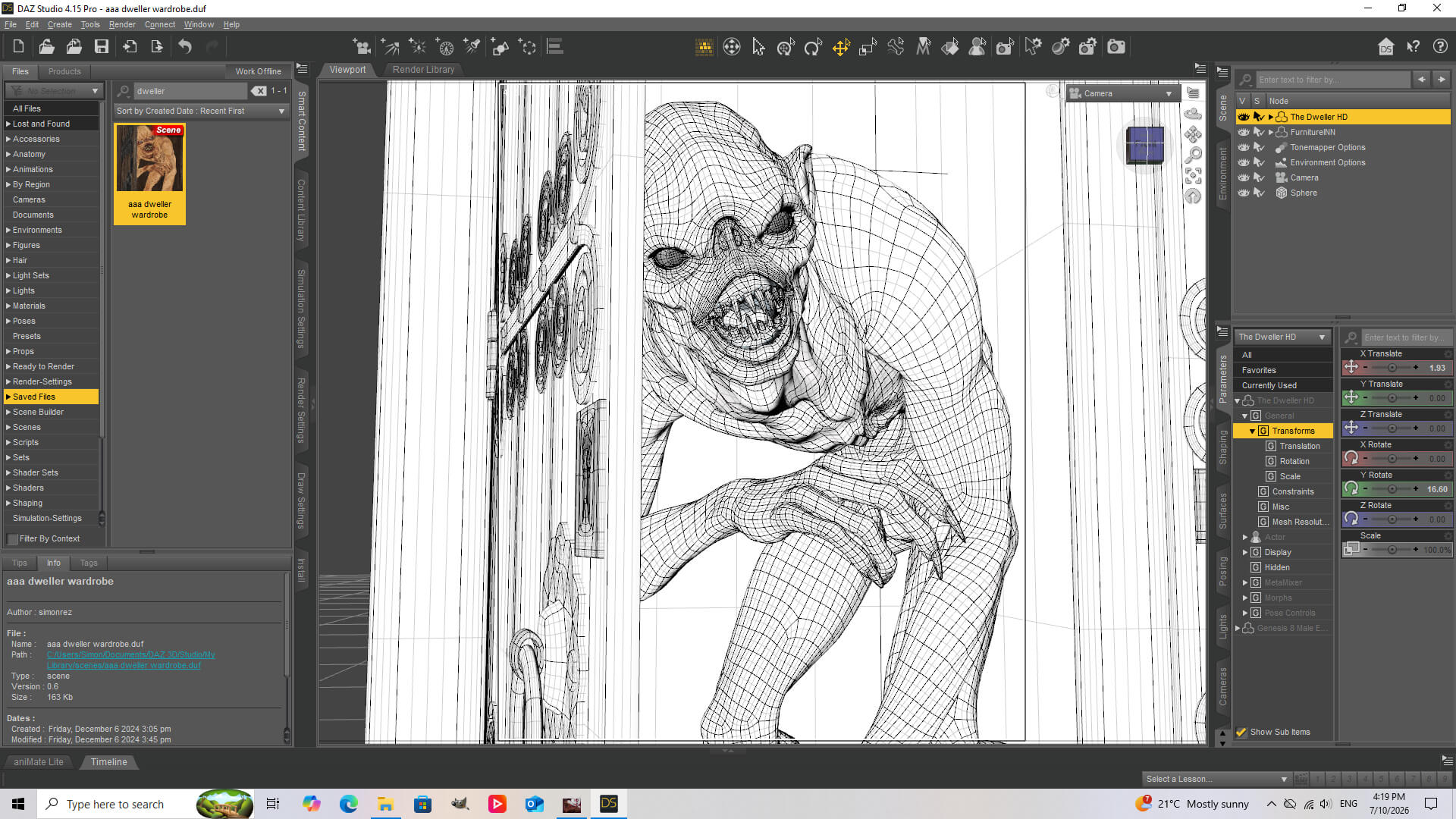
Task: Toggle the Show Sub Items checkbox
Action: [1241, 732]
